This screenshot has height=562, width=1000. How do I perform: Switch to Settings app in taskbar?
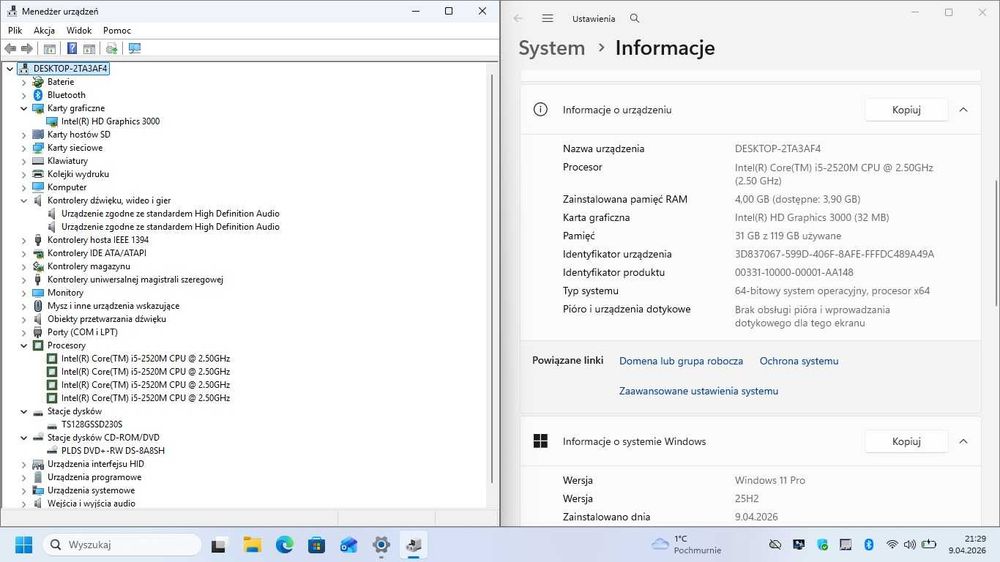[381, 545]
